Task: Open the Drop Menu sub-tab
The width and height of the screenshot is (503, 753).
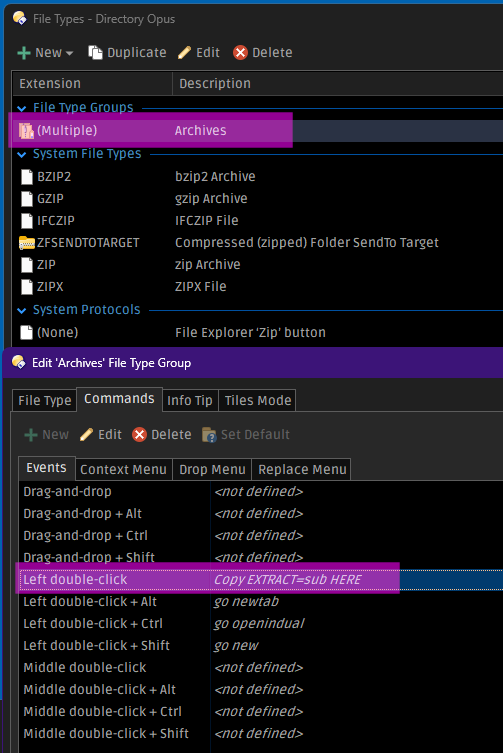Action: (212, 470)
